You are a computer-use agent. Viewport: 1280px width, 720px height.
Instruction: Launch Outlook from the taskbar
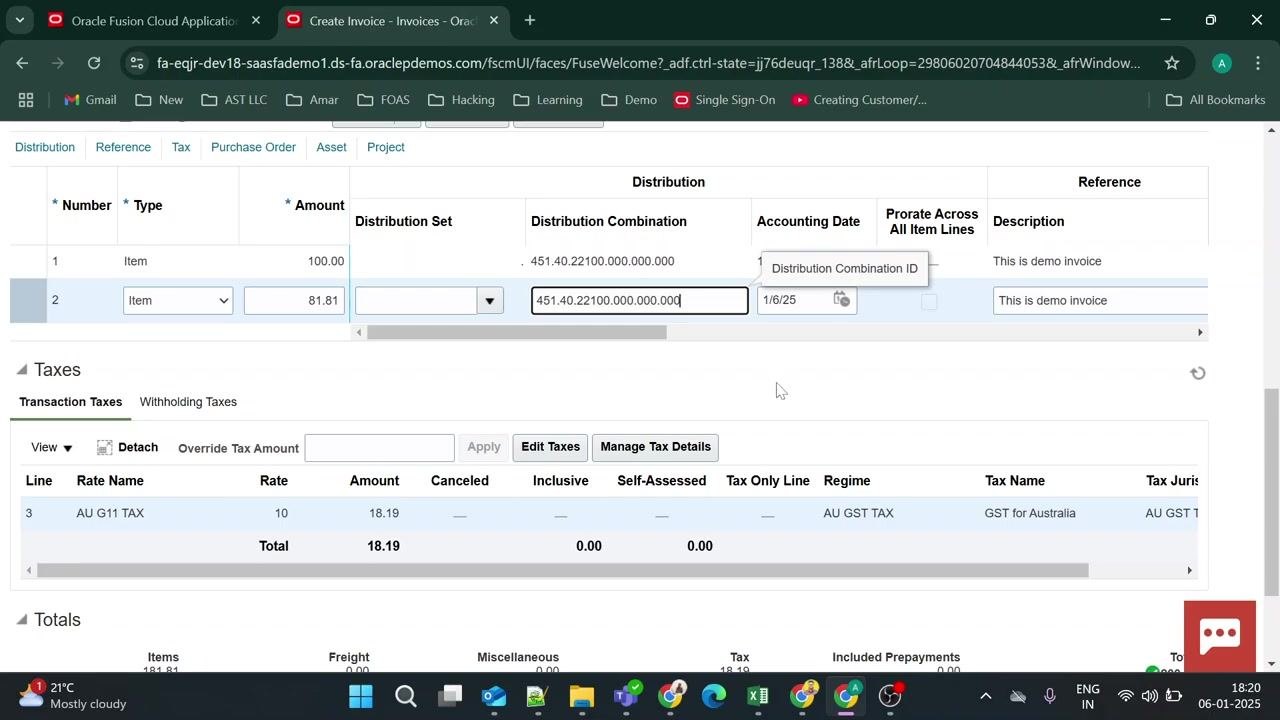(x=494, y=696)
